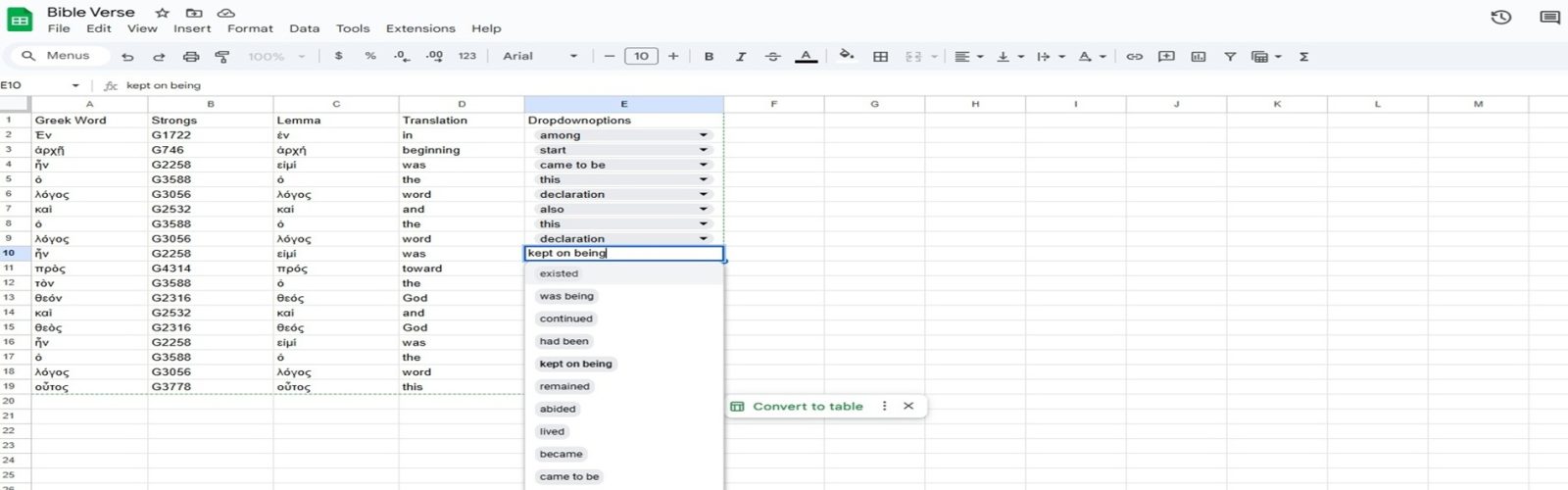The height and width of the screenshot is (490, 1568).
Task: Expand the 'among' dropdown arrow in E2
Action: point(703,135)
